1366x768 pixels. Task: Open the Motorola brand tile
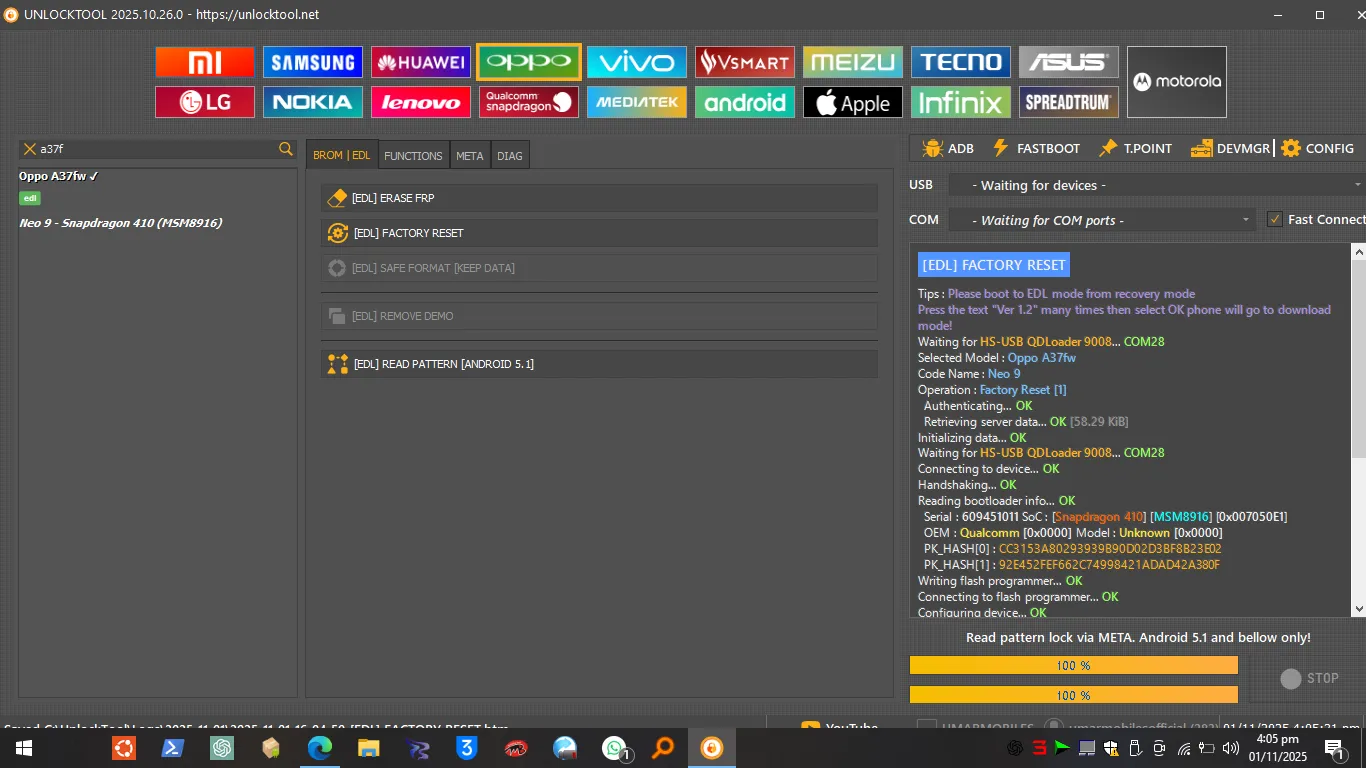(x=1176, y=82)
